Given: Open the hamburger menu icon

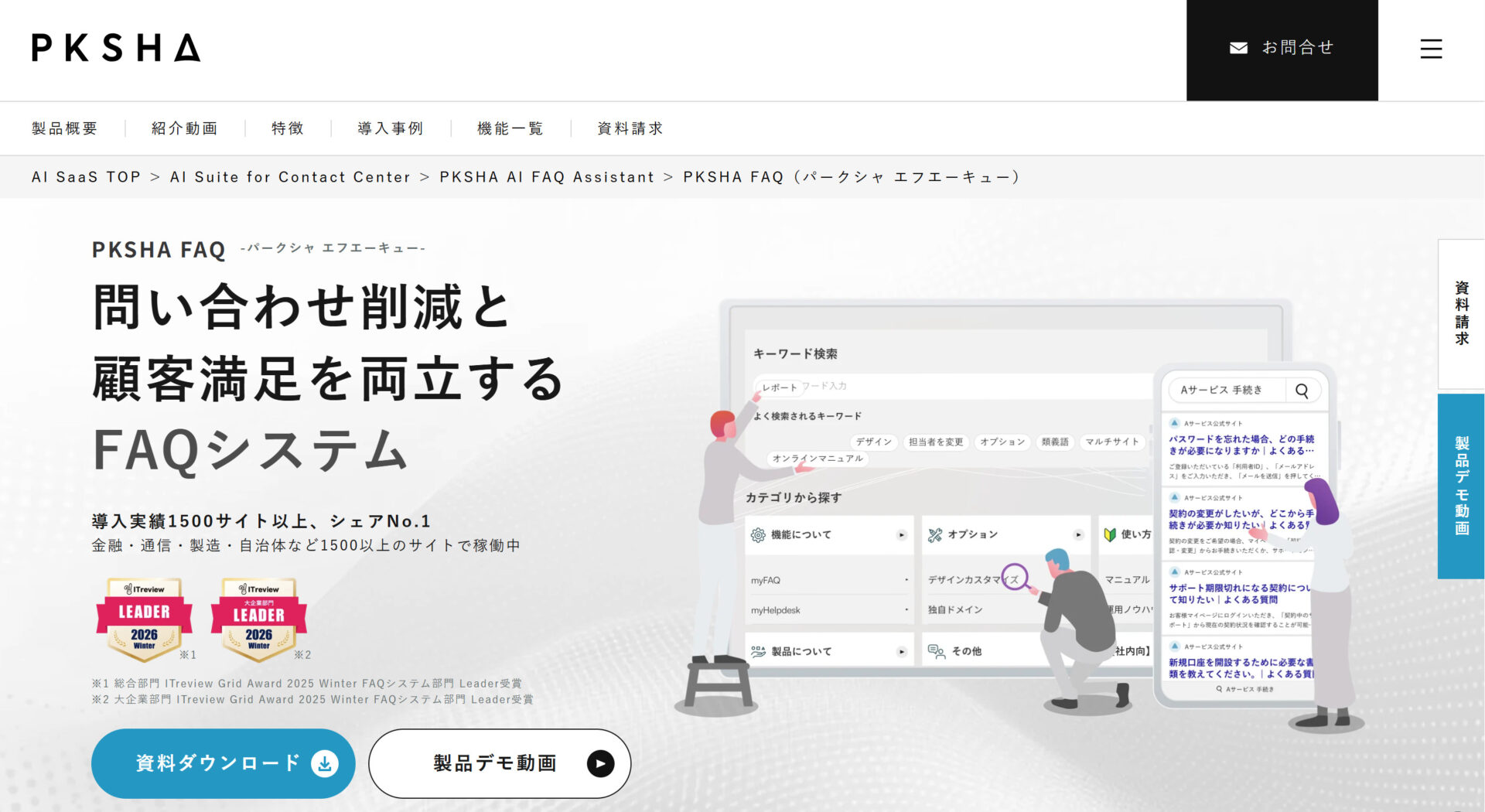Looking at the screenshot, I should click(x=1431, y=49).
